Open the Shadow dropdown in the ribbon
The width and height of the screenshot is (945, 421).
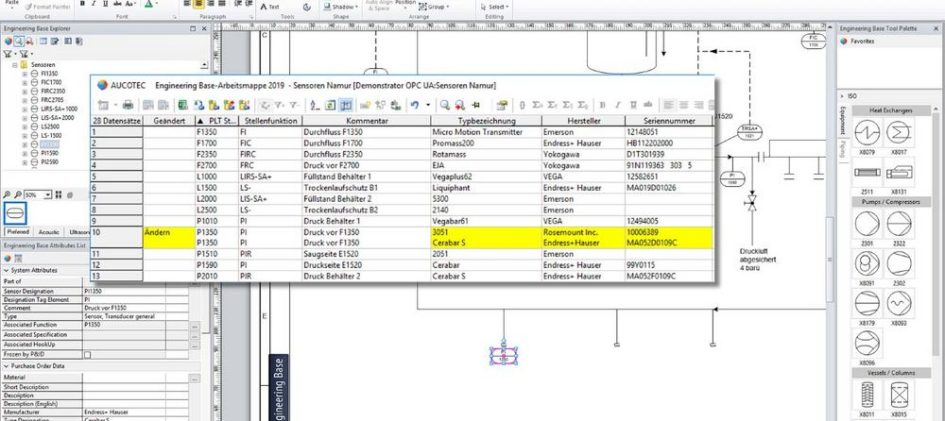coord(341,7)
